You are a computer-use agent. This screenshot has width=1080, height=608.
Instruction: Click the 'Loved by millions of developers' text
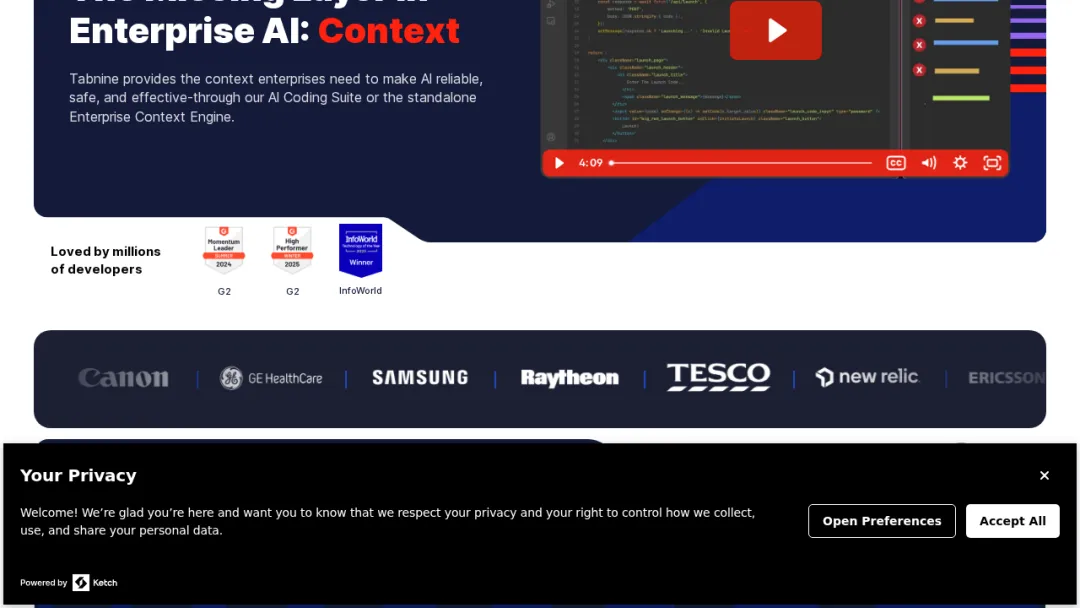click(105, 260)
